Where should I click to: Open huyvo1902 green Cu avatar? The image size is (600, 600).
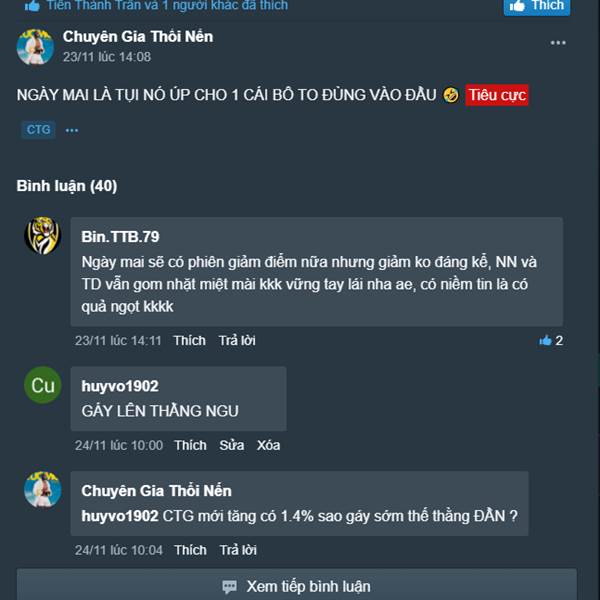[42, 385]
